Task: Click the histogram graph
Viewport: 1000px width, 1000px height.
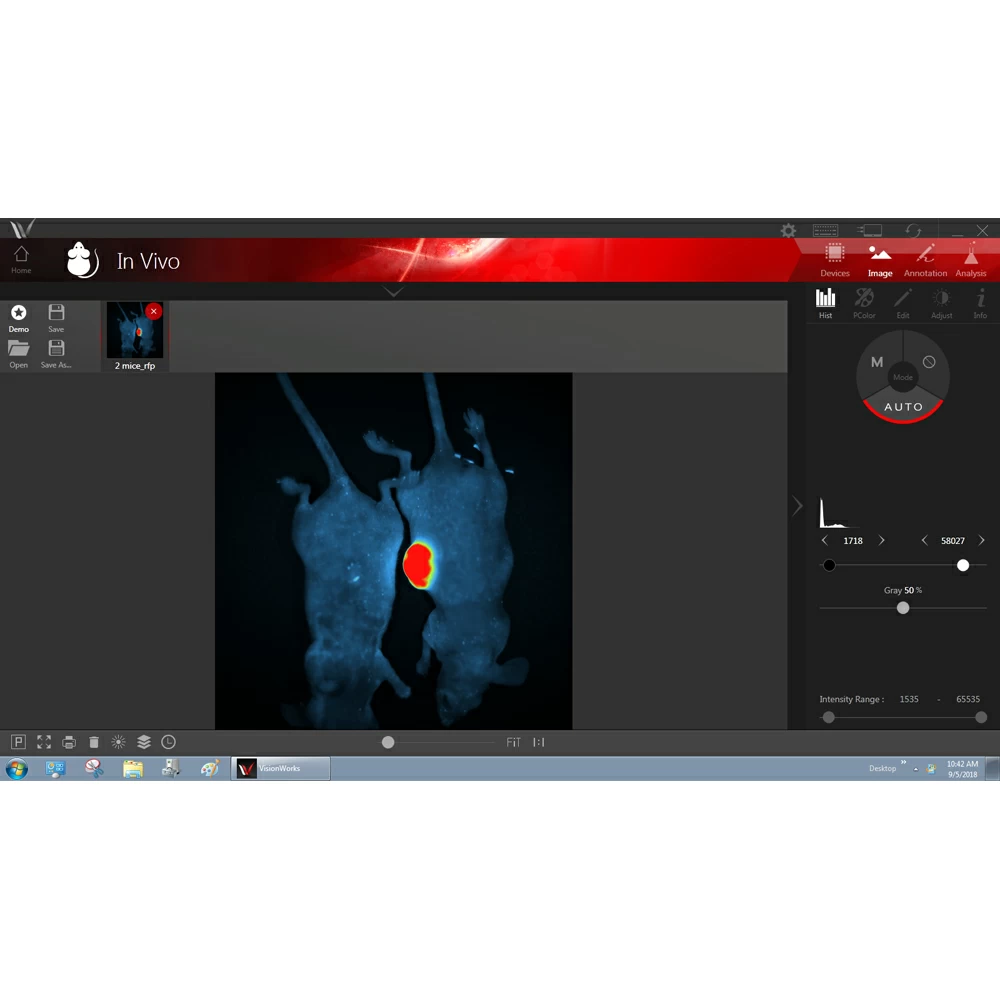Action: [838, 513]
